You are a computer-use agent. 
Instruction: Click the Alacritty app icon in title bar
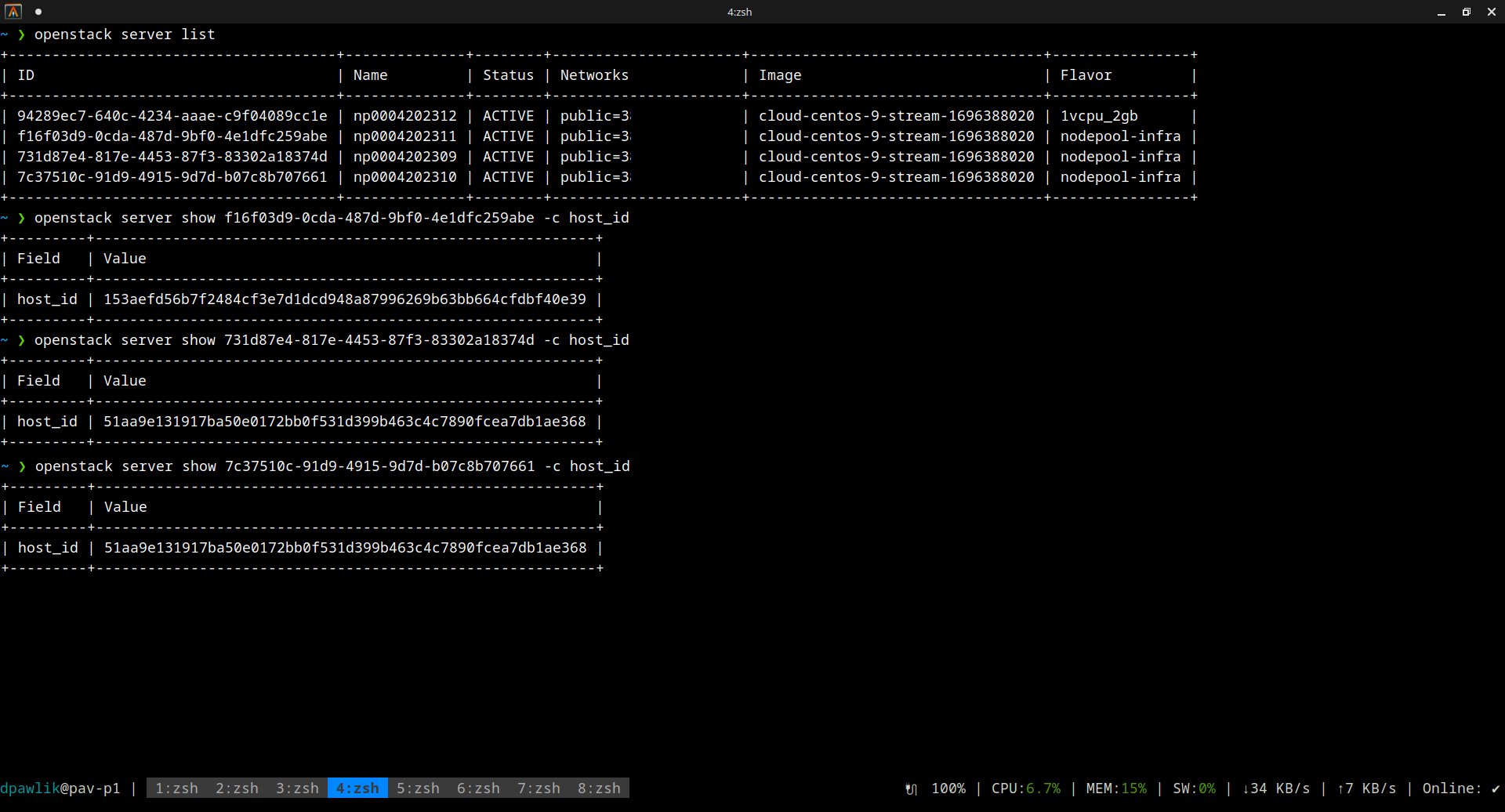point(13,12)
